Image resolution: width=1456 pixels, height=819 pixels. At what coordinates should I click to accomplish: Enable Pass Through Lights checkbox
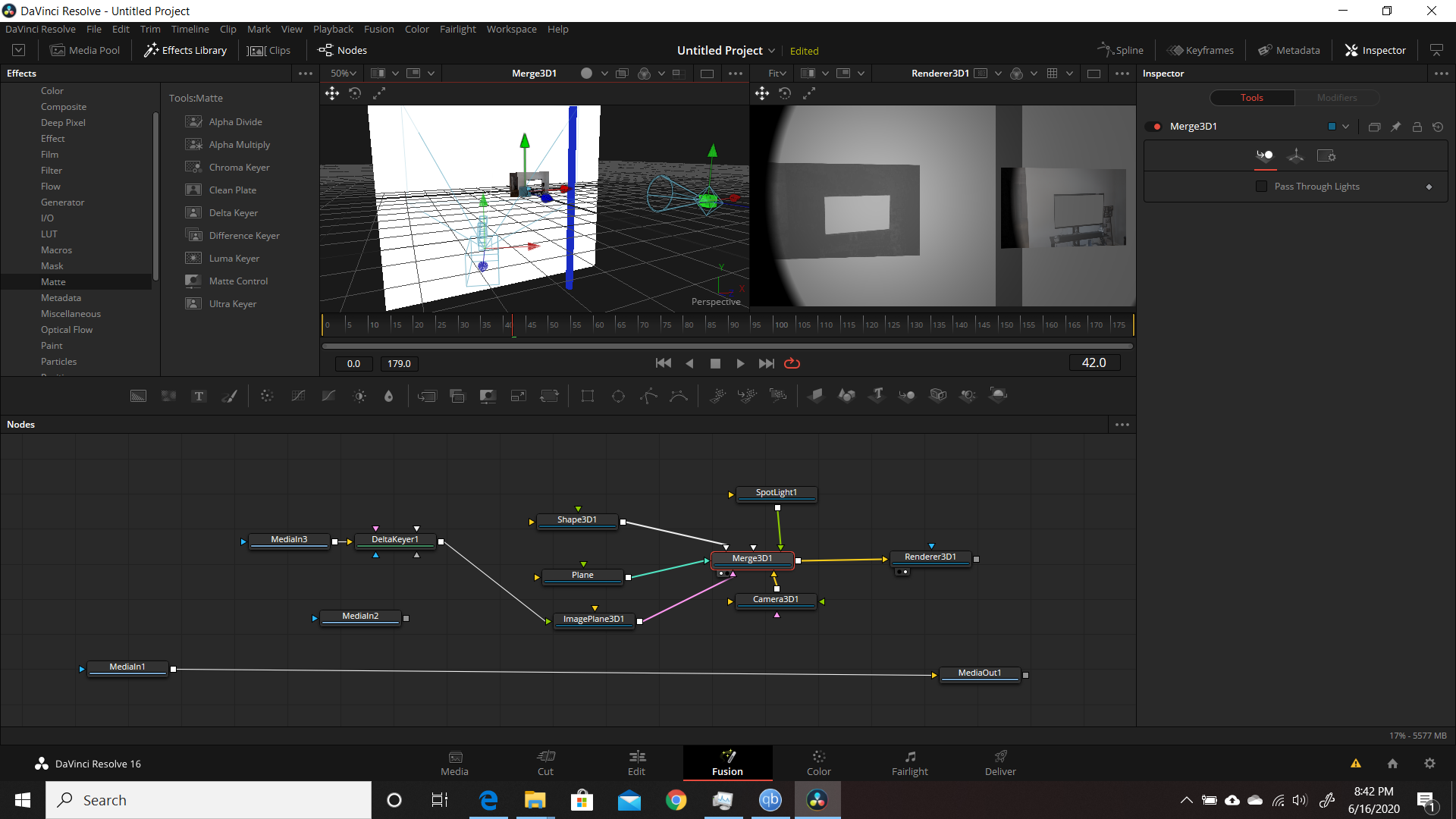(1261, 187)
